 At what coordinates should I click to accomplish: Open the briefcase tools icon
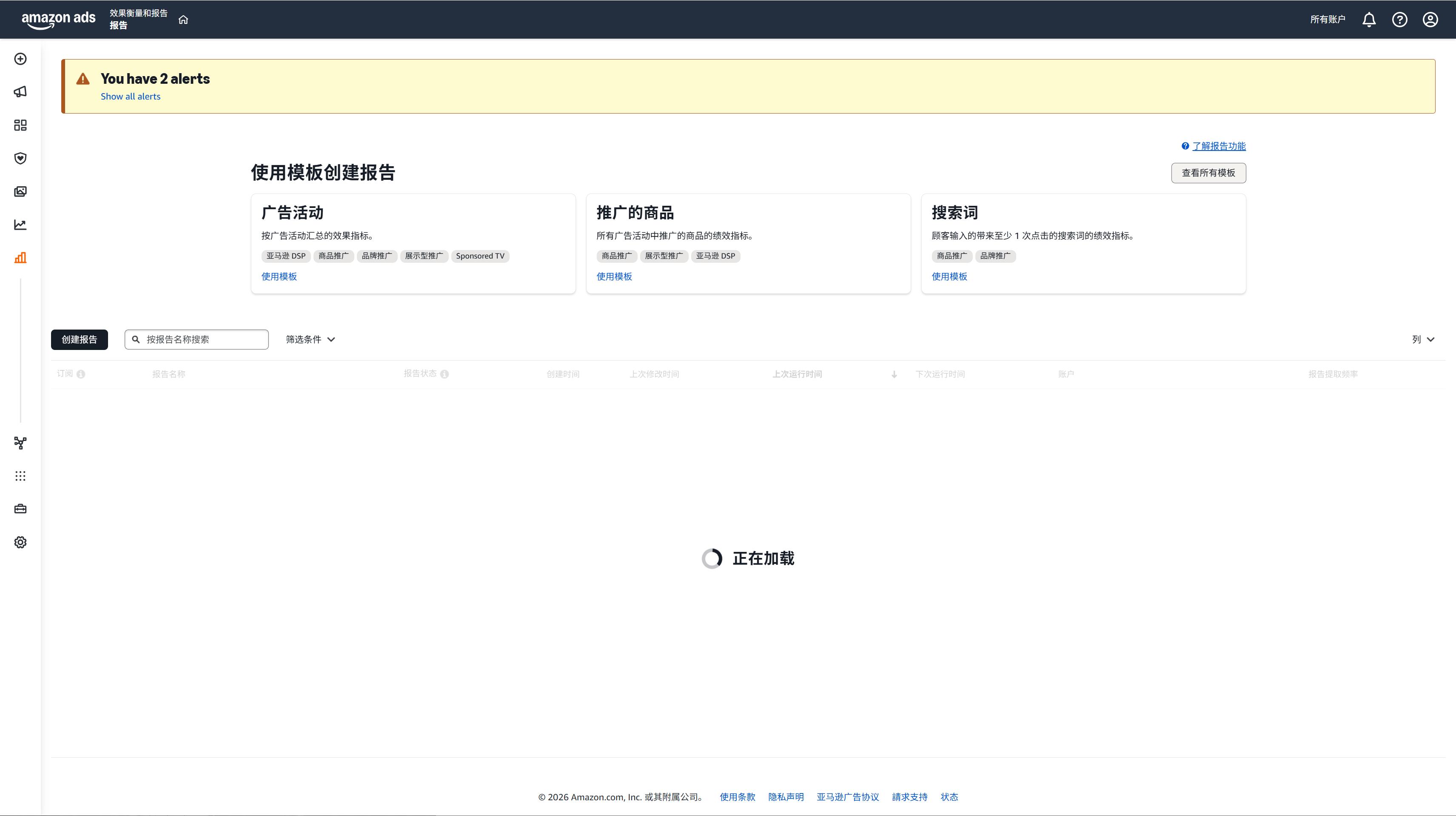pos(20,509)
